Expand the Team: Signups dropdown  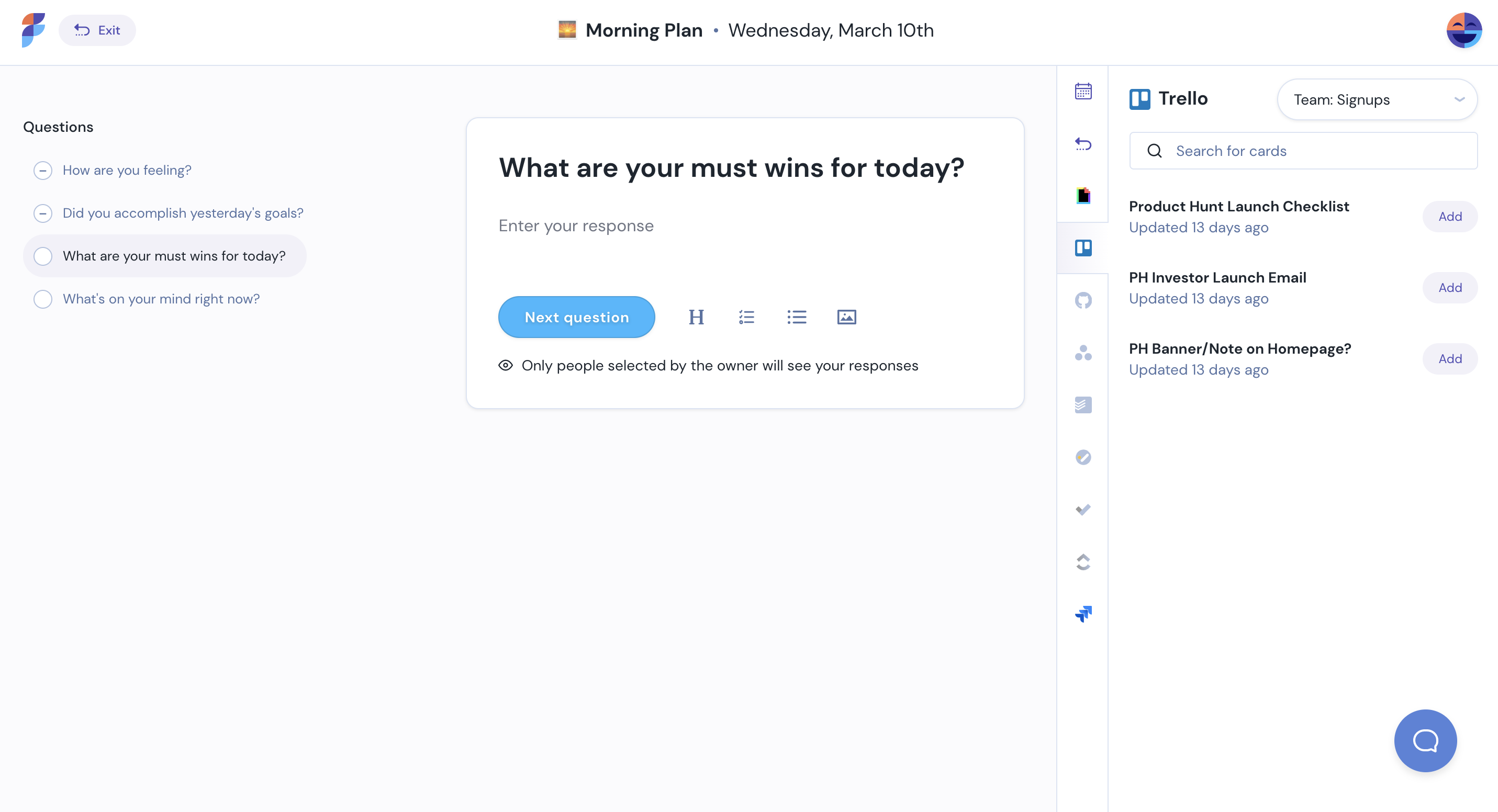click(x=1377, y=100)
